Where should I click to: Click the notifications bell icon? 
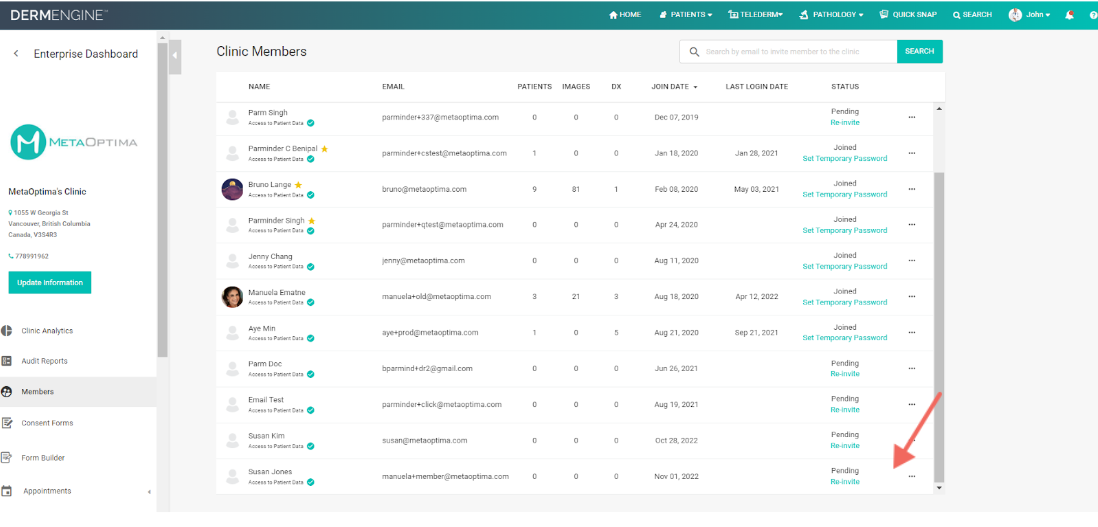[x=1069, y=15]
